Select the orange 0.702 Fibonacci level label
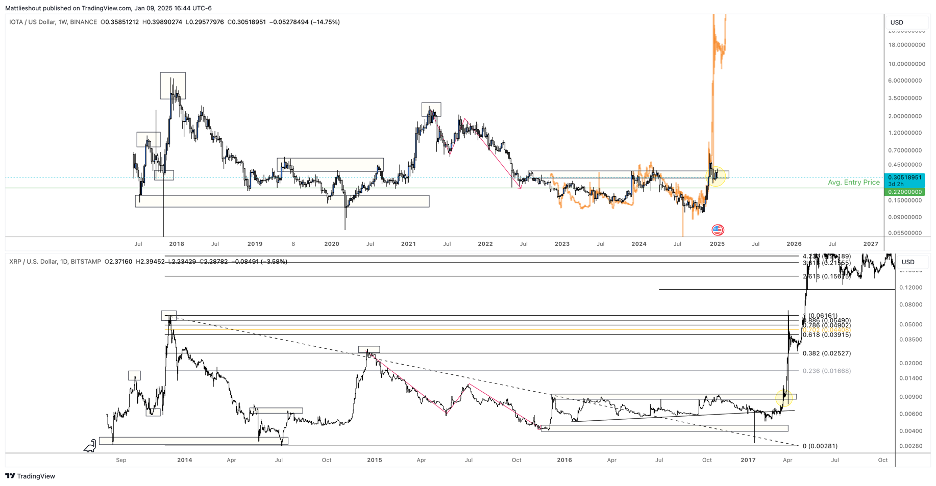This screenshot has width=936, height=486. (x=827, y=330)
